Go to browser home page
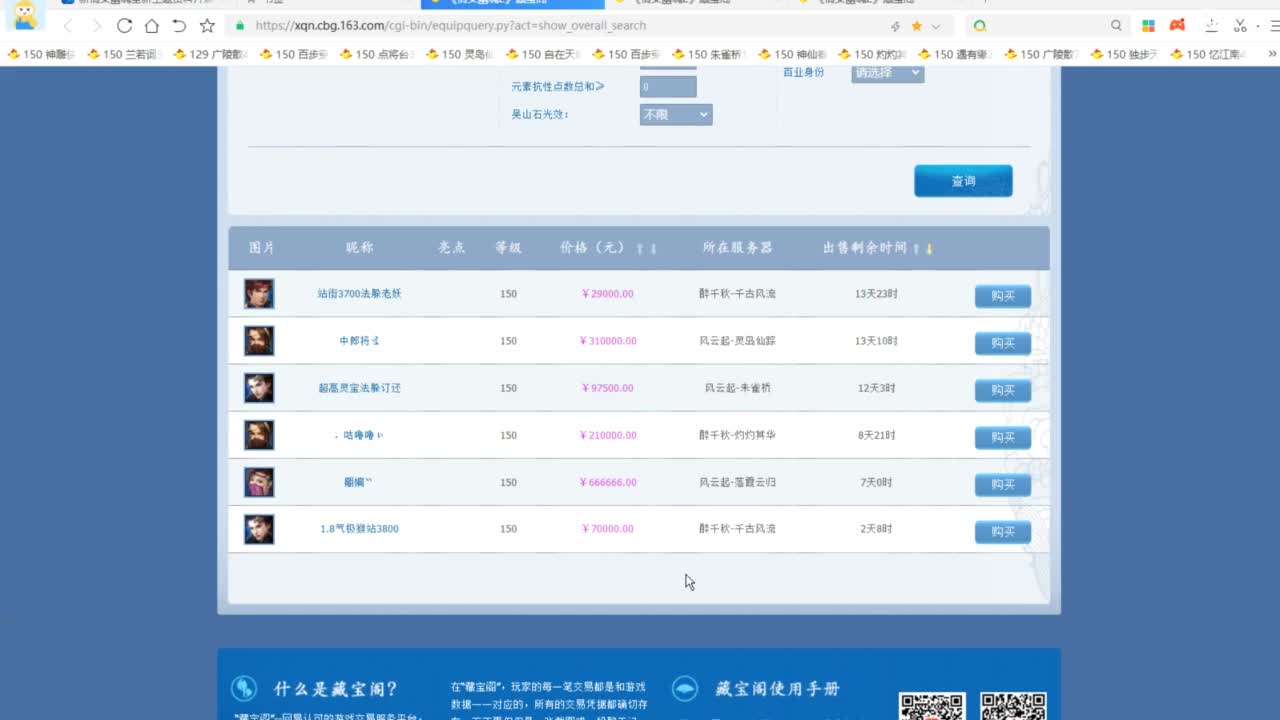 151,26
